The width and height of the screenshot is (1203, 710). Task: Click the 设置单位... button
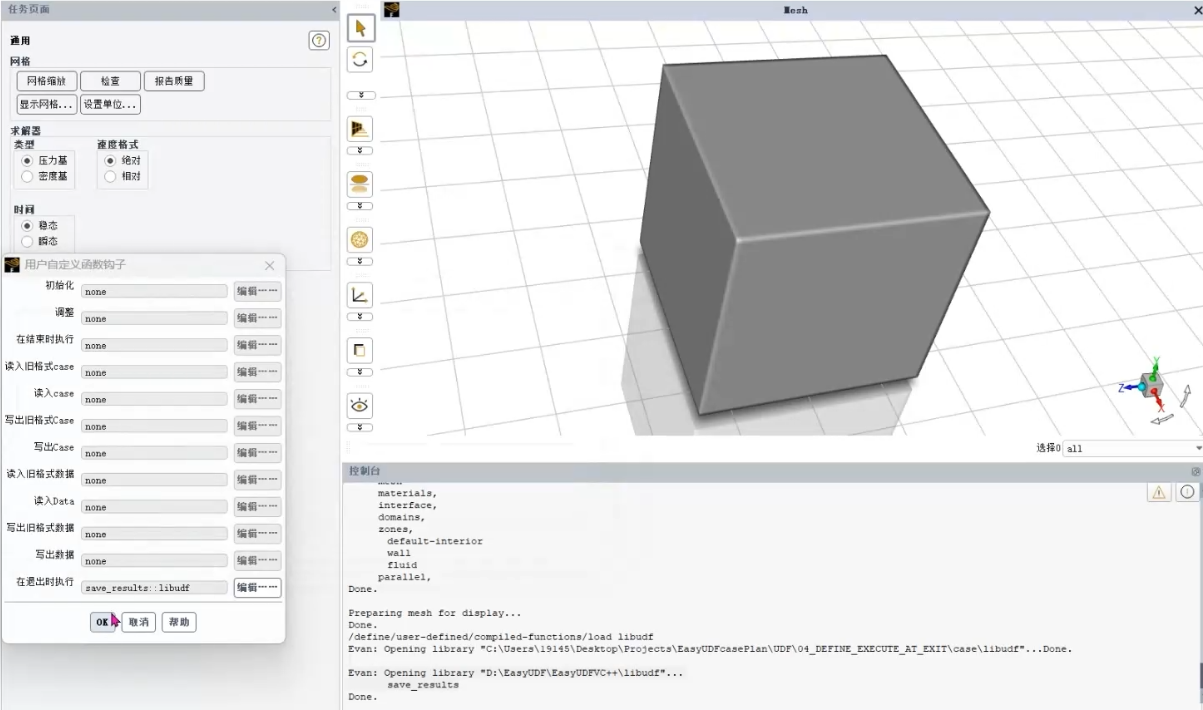(x=110, y=104)
